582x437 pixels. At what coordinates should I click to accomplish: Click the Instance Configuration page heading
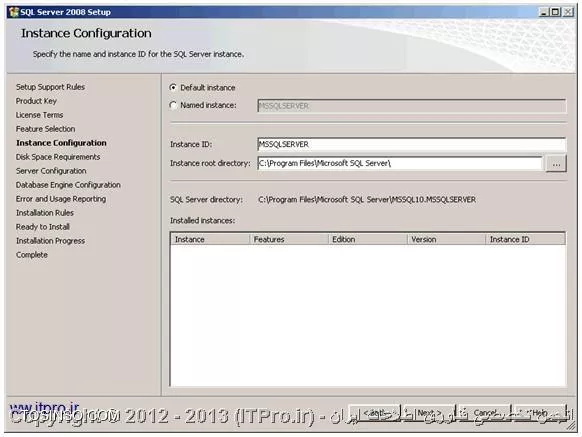[x=86, y=33]
